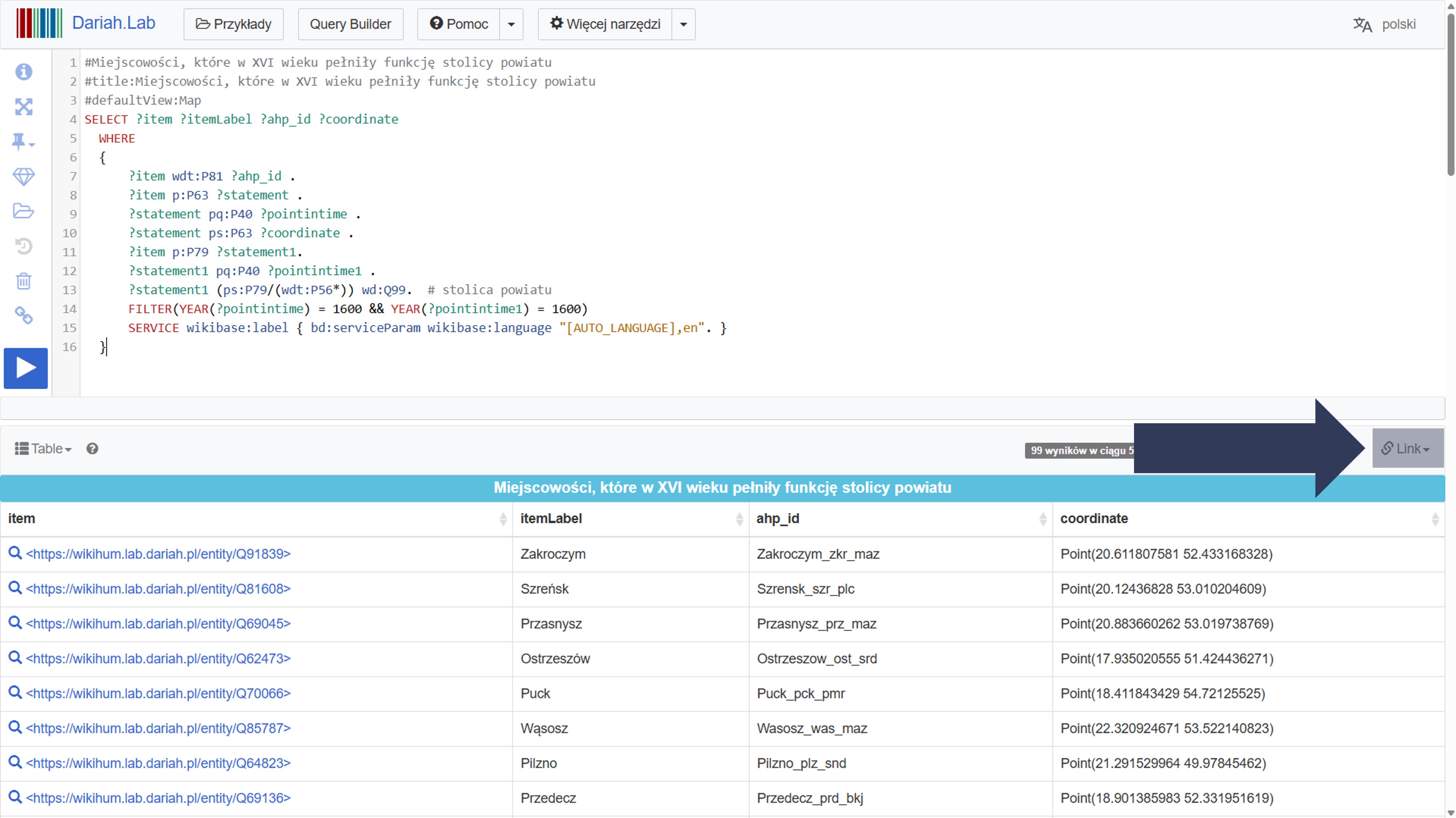Image resolution: width=1456 pixels, height=818 pixels.
Task: Open the pin dropdown icon in sidebar
Action: tap(23, 142)
